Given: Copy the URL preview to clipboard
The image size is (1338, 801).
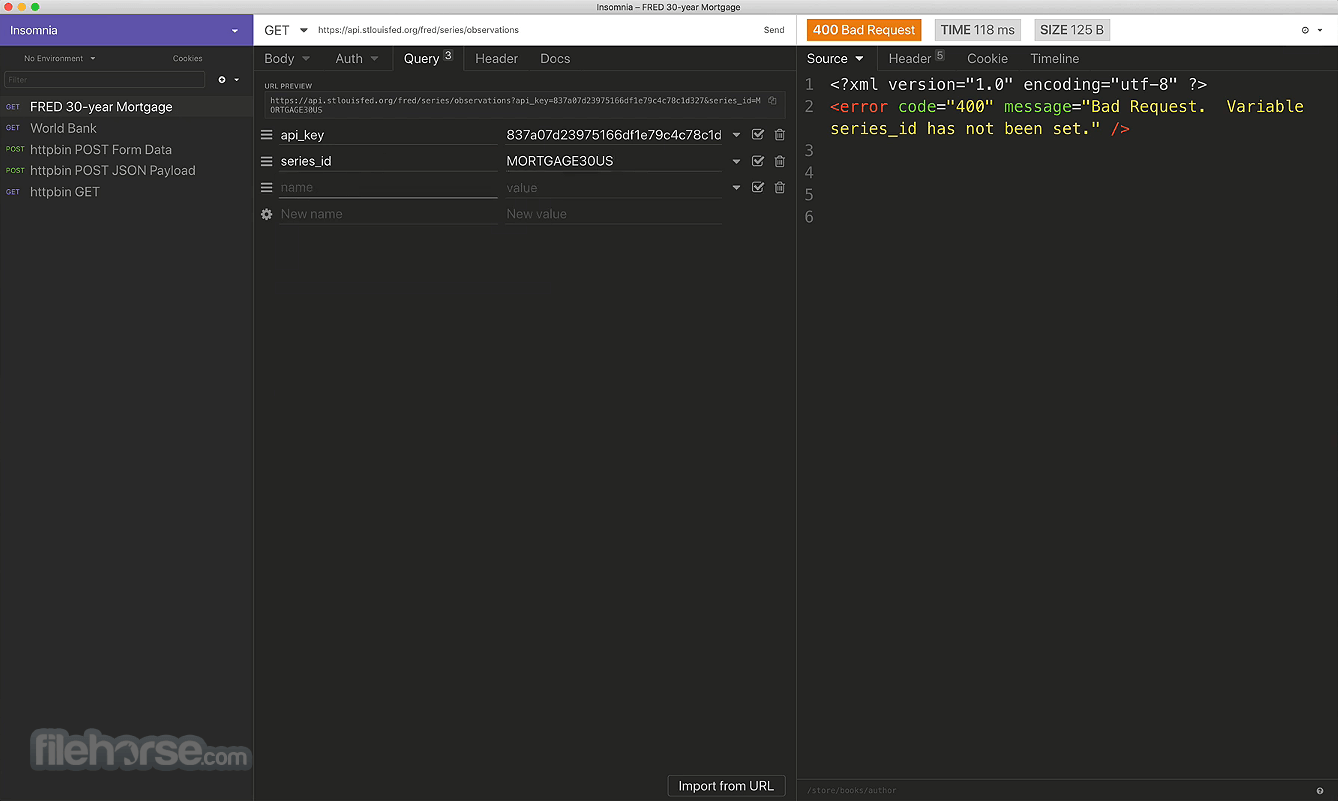Looking at the screenshot, I should click(772, 100).
